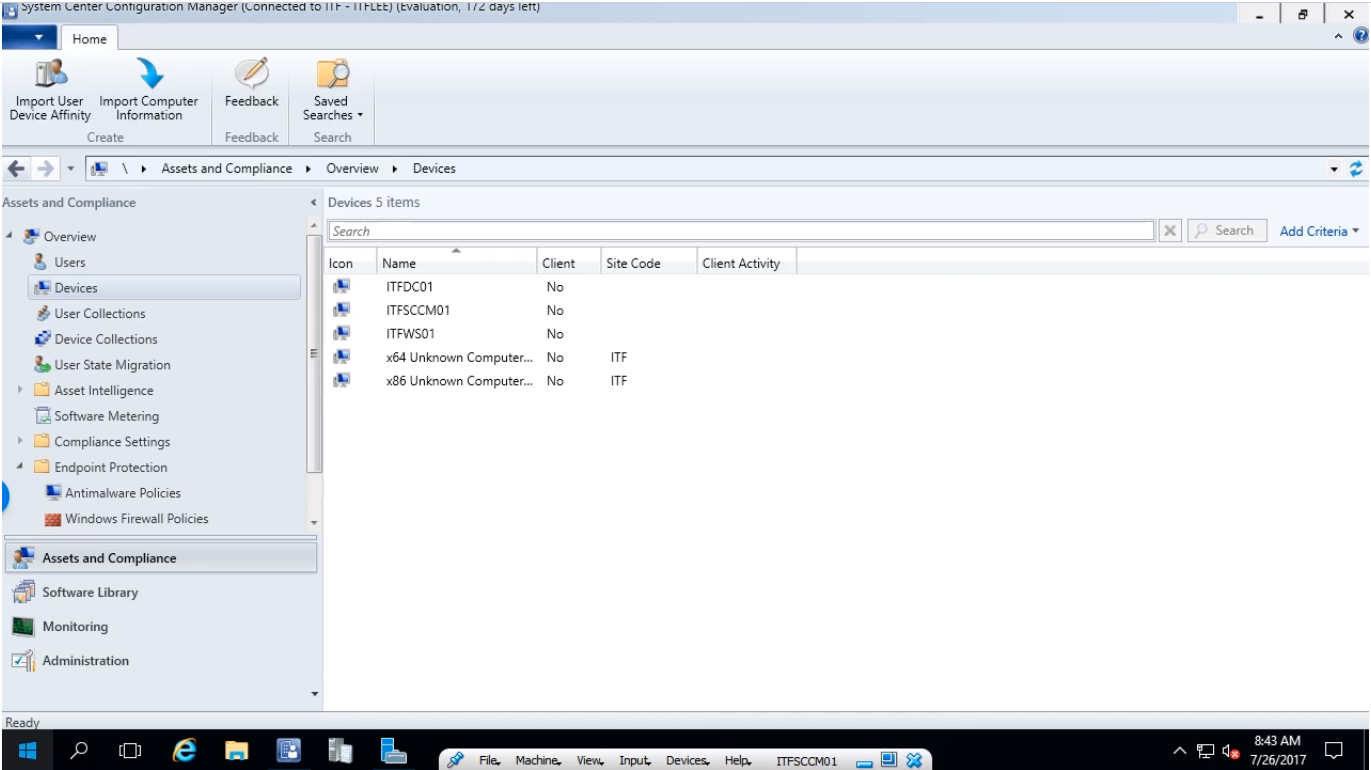
Task: Click the Search button
Action: [x=1226, y=231]
